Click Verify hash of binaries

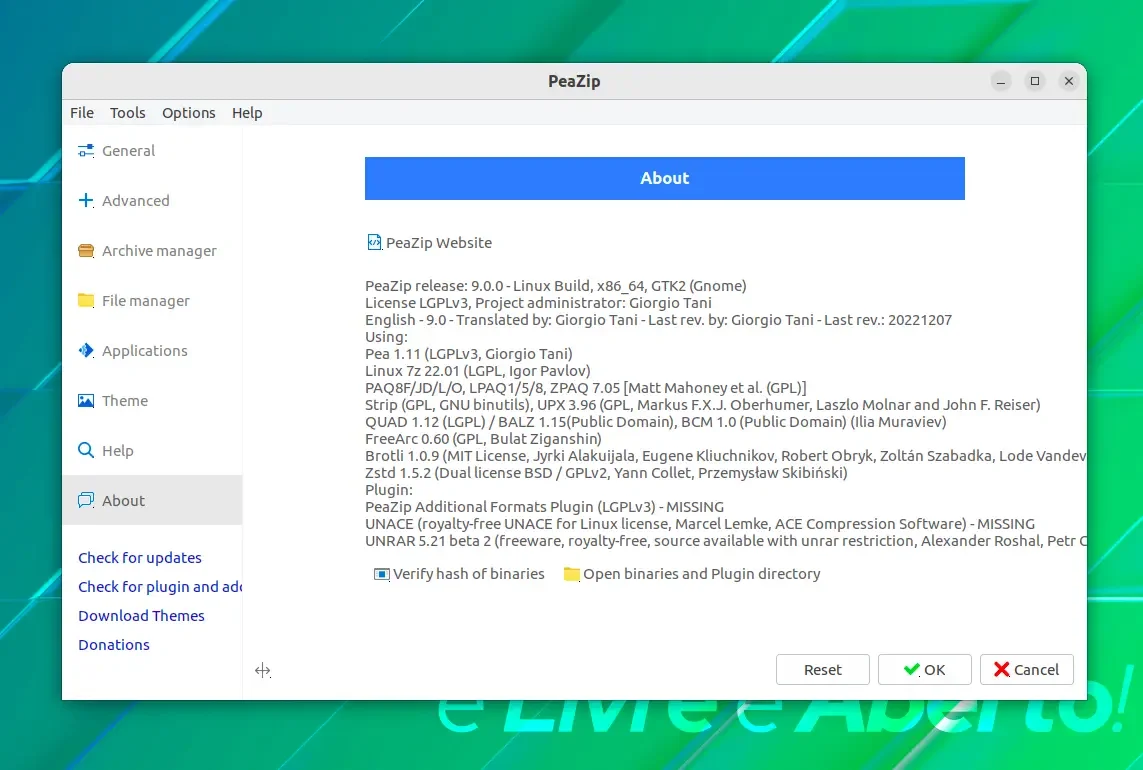pyautogui.click(x=459, y=574)
